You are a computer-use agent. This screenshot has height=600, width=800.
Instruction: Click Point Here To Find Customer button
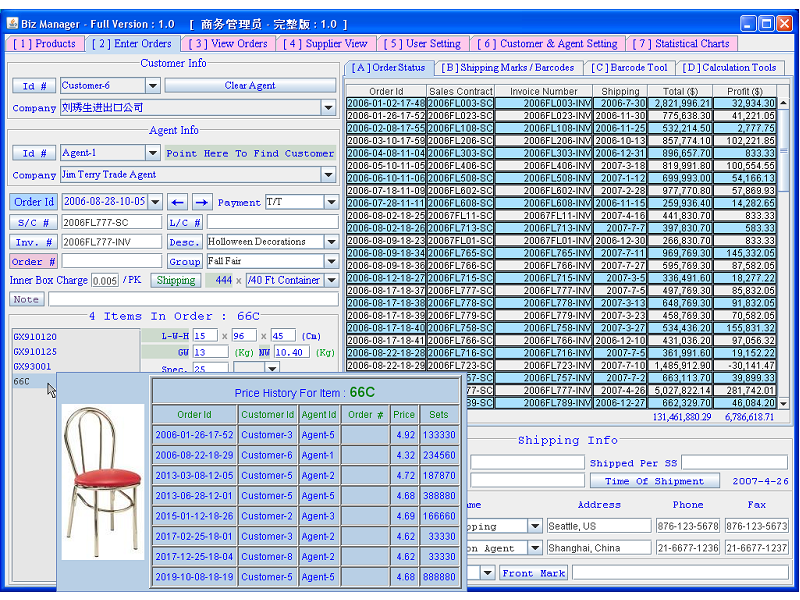point(250,153)
